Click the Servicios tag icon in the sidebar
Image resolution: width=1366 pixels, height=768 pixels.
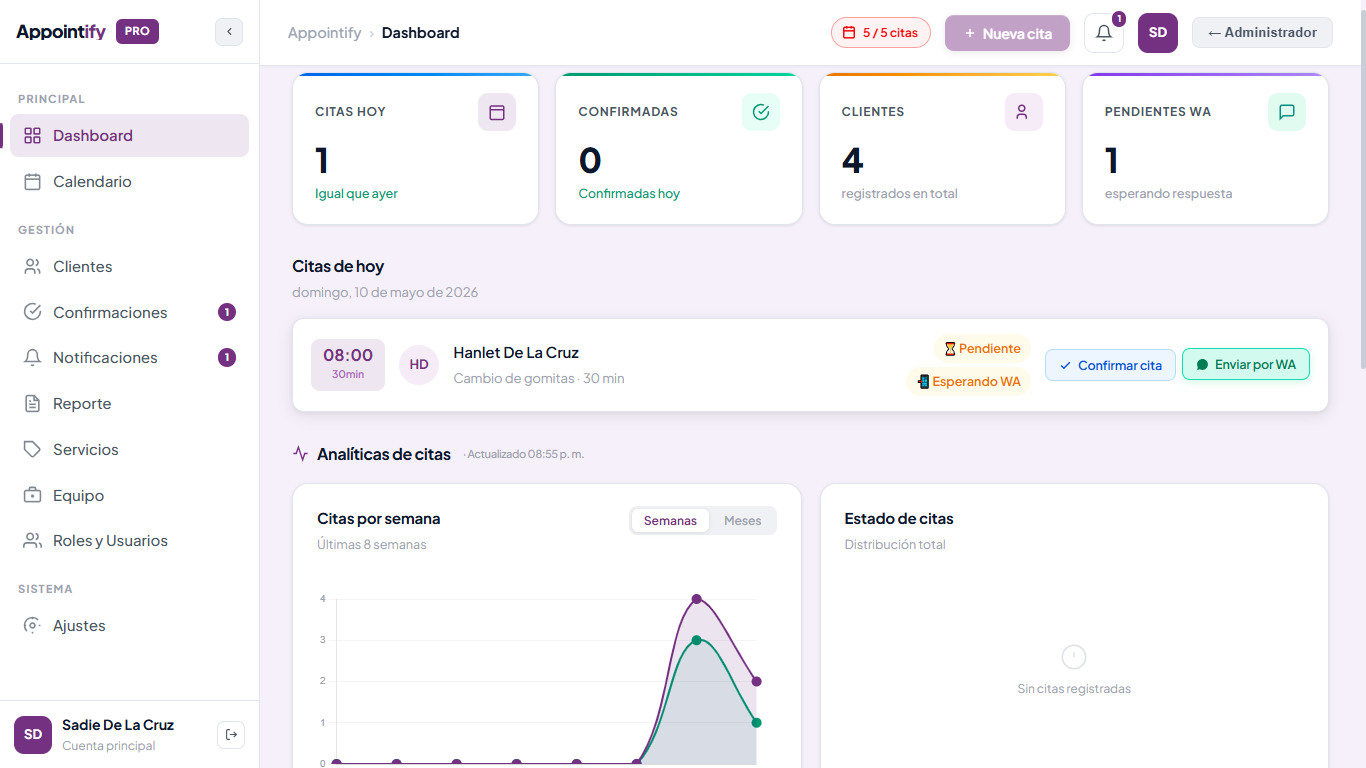[x=33, y=450]
